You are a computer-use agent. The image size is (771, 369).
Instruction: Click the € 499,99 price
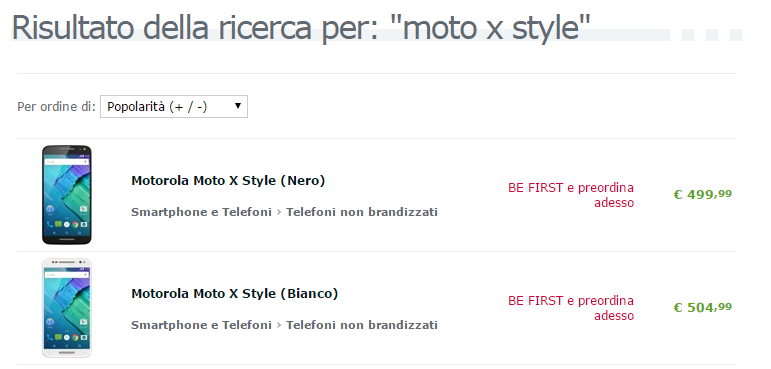click(702, 195)
